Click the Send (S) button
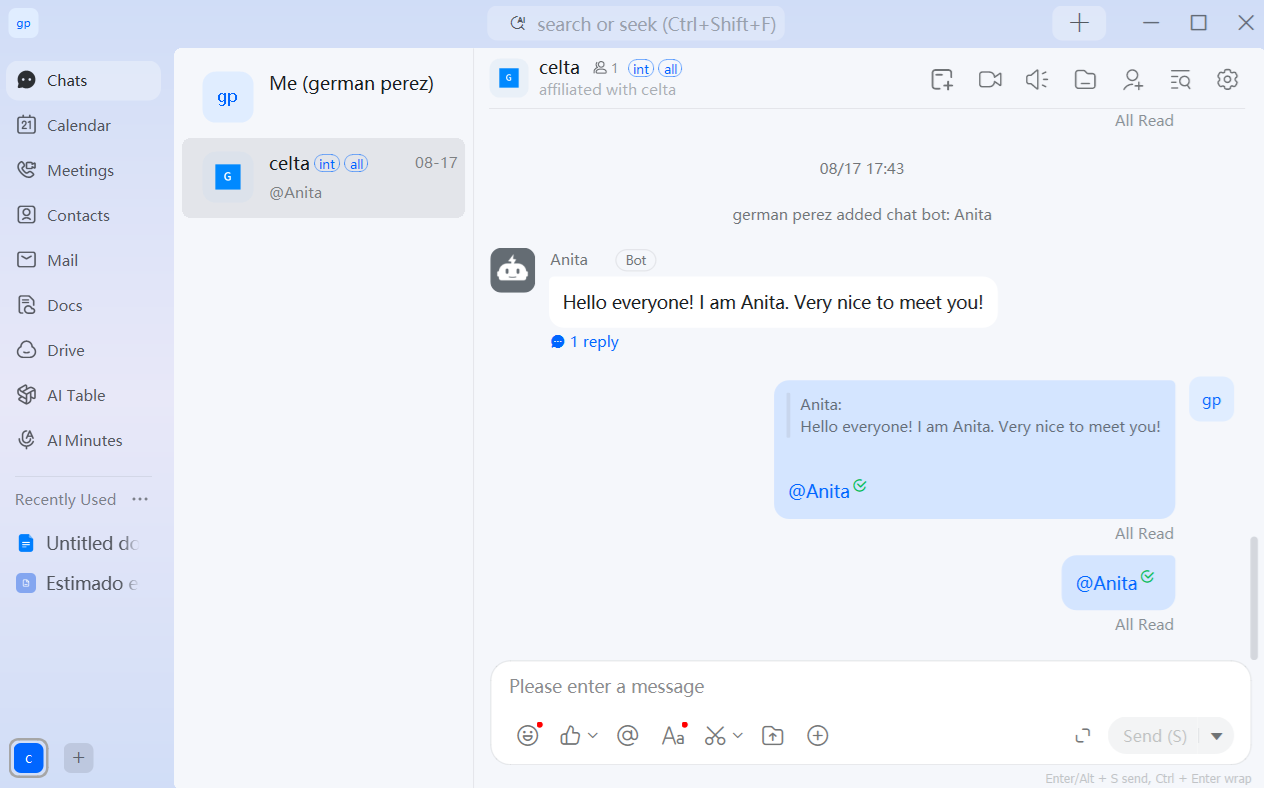1264x788 pixels. [x=1155, y=736]
